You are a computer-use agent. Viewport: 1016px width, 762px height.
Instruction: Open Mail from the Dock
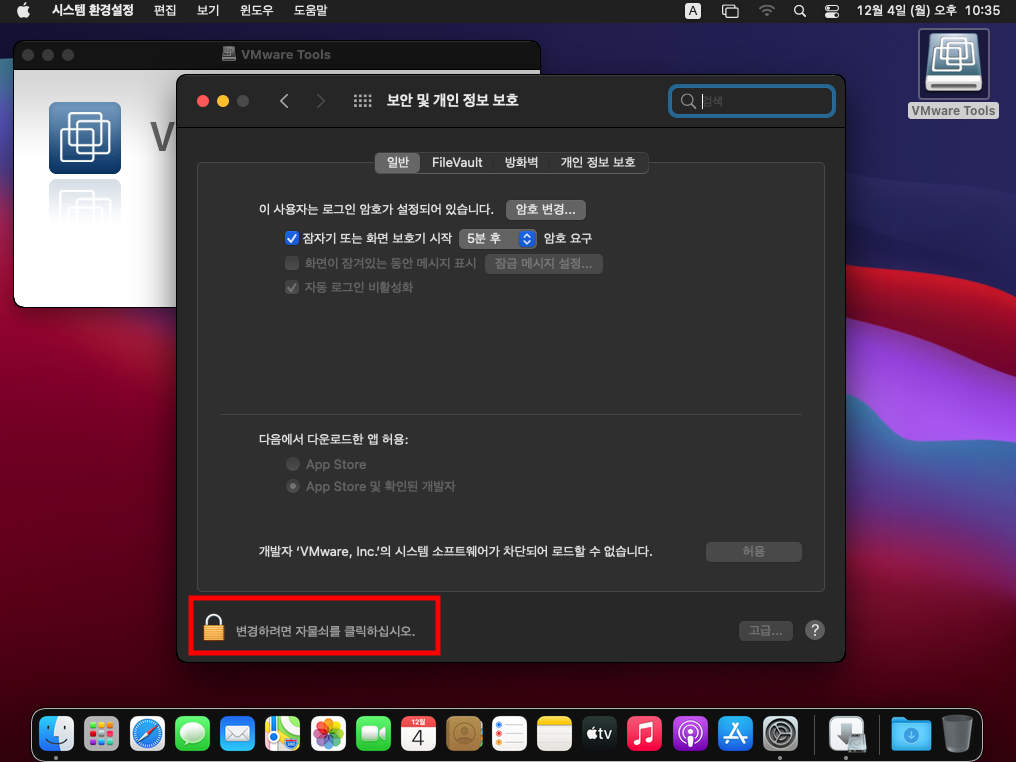(237, 734)
